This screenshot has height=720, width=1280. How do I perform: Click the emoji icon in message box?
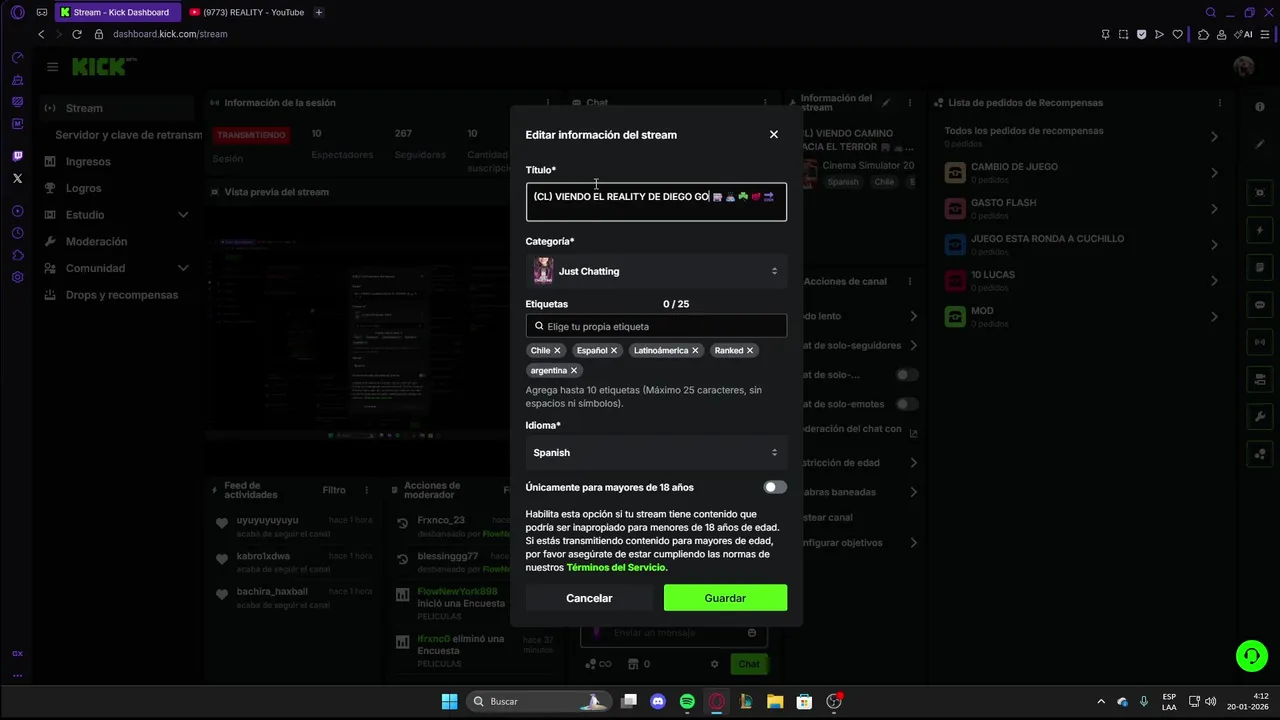click(x=752, y=633)
